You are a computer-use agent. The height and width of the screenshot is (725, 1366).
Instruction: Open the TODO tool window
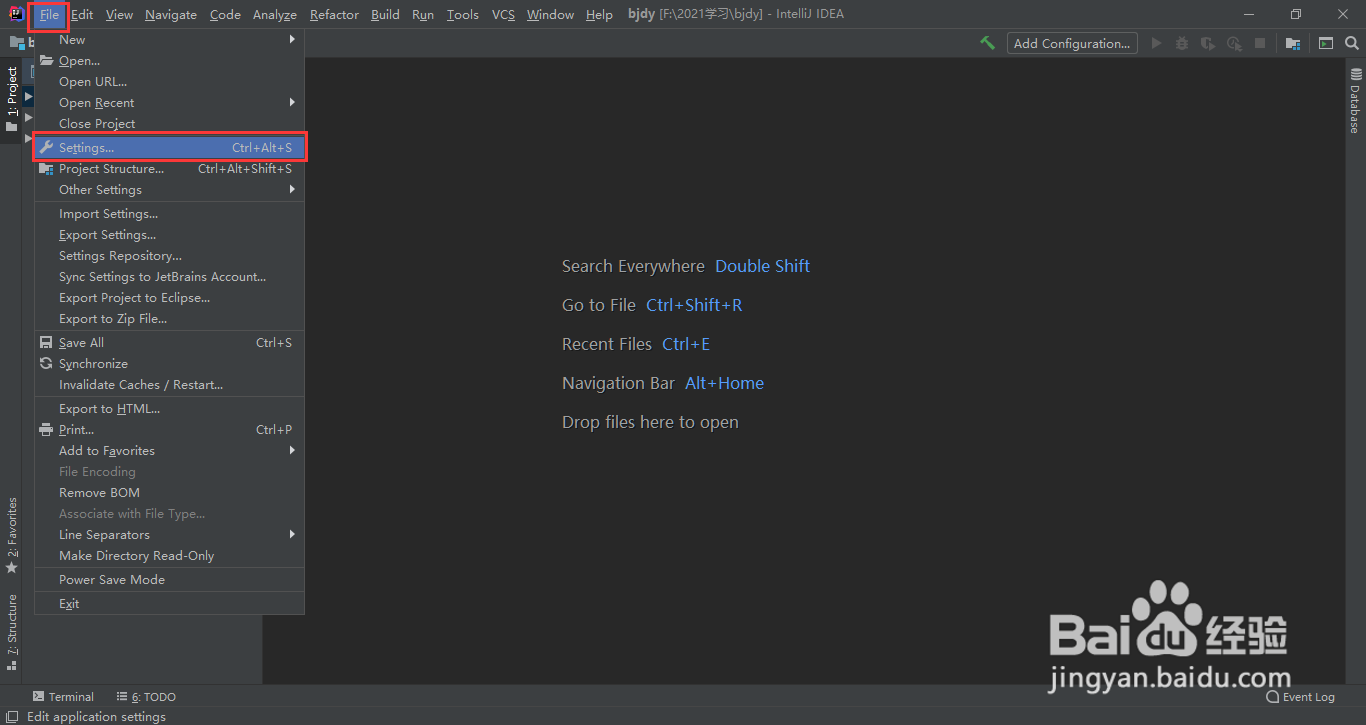click(x=146, y=697)
